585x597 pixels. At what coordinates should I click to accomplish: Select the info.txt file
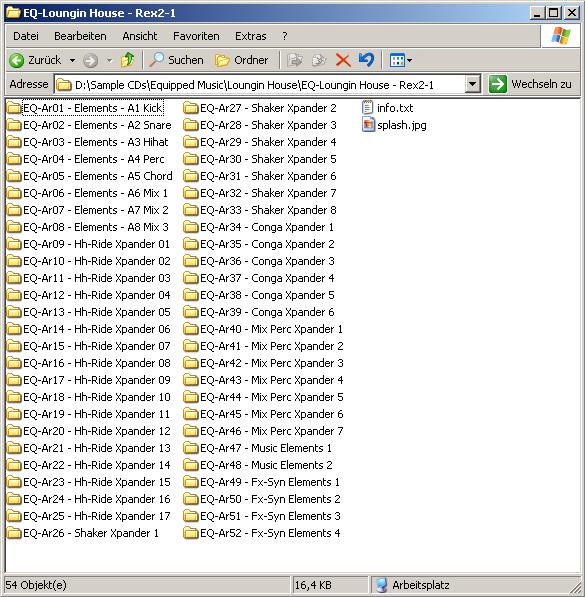[x=387, y=108]
